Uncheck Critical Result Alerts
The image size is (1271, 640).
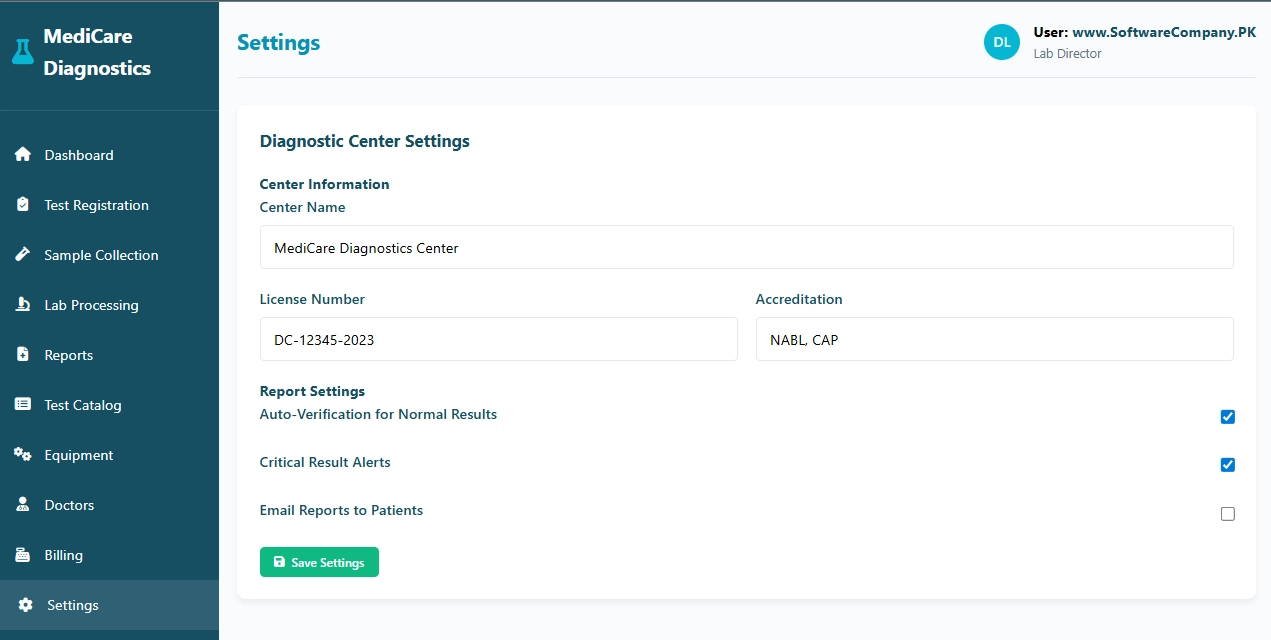pyautogui.click(x=1227, y=465)
